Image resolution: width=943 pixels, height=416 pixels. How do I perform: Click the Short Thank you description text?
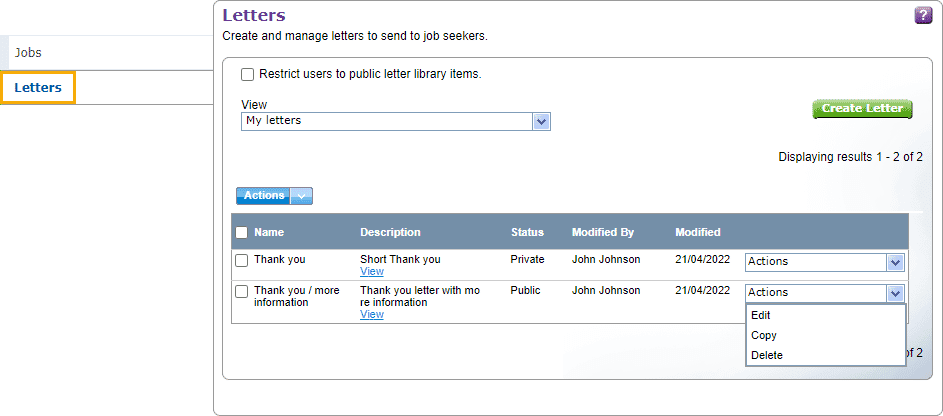400,260
